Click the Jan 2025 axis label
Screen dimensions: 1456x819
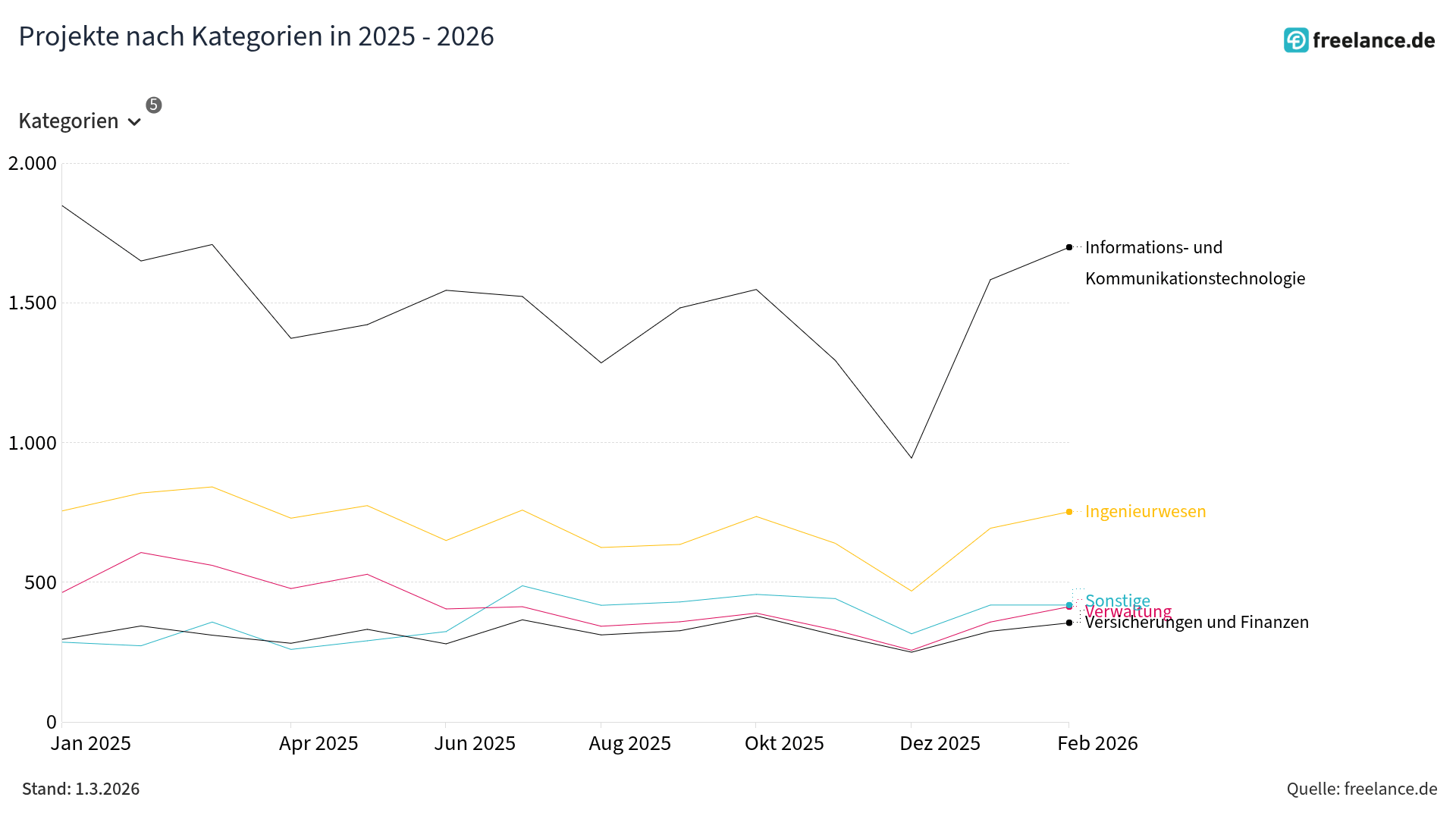pos(91,743)
